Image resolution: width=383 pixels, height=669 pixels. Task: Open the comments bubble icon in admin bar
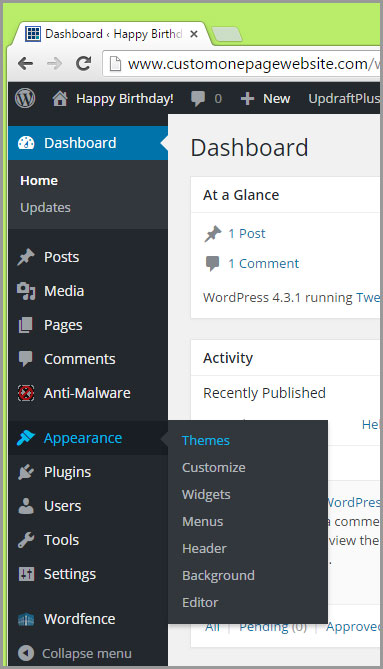[x=198, y=99]
